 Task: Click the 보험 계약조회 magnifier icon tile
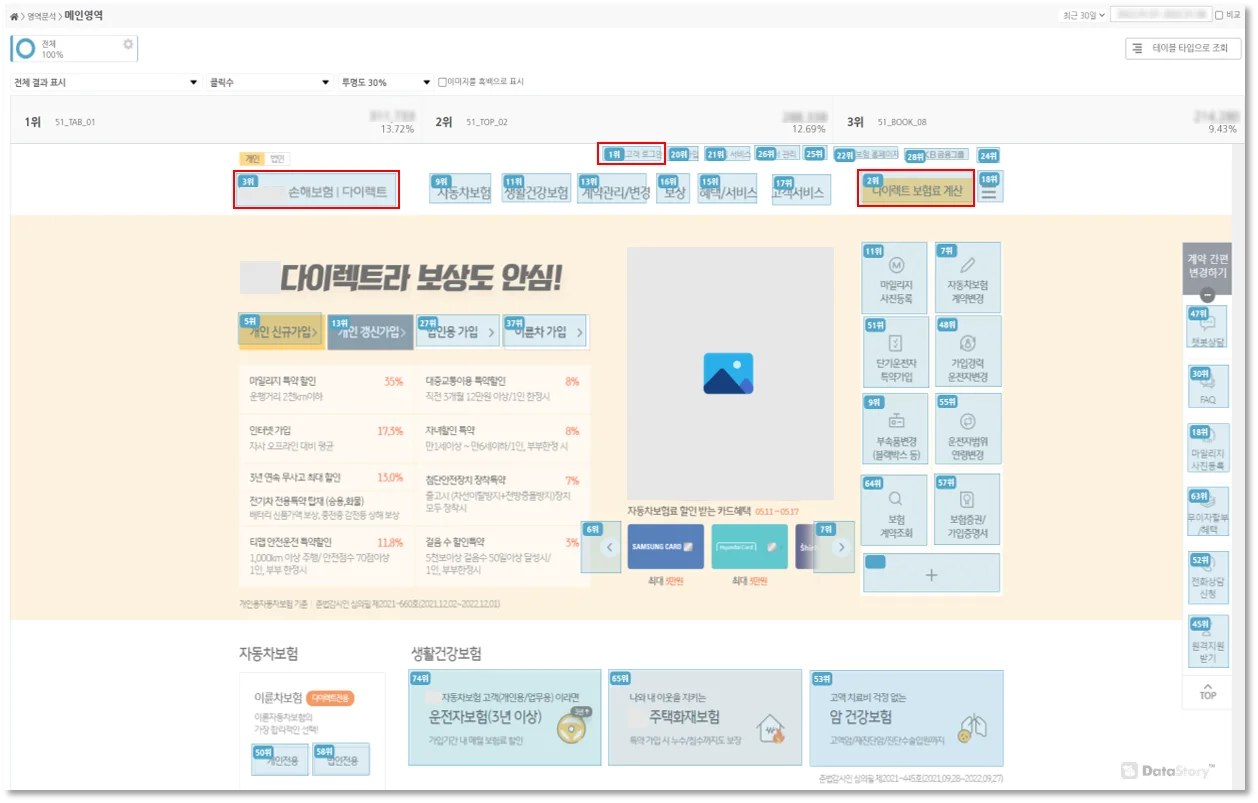(x=896, y=499)
